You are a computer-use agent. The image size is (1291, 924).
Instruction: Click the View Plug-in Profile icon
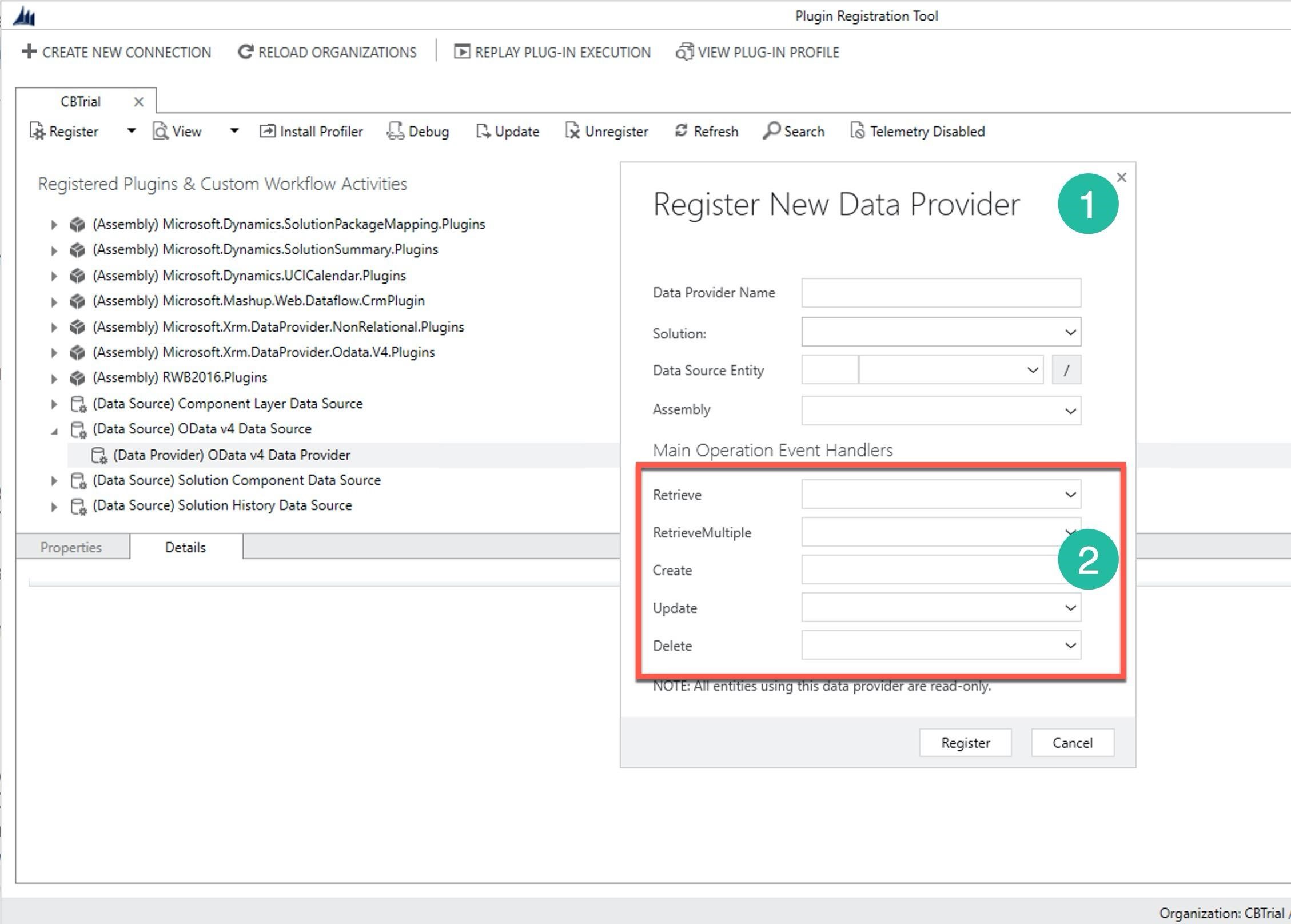pos(684,51)
